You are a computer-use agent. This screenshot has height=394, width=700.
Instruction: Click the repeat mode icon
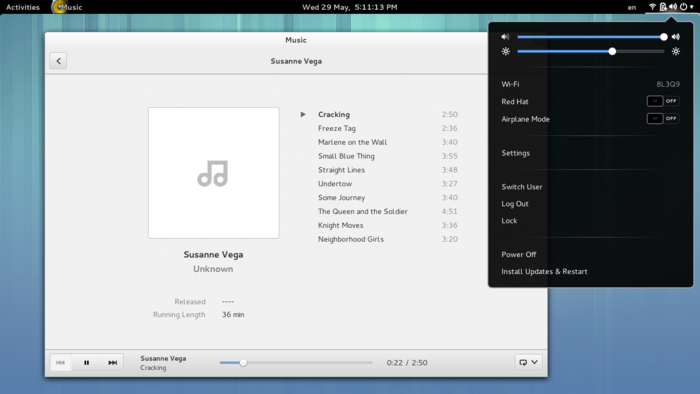(523, 362)
